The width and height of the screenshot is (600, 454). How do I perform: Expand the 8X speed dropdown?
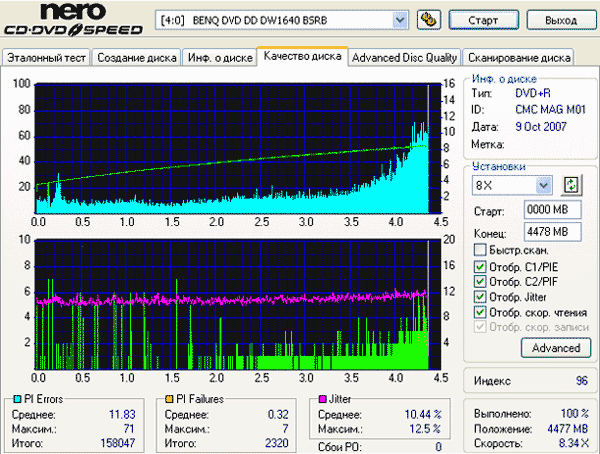544,186
